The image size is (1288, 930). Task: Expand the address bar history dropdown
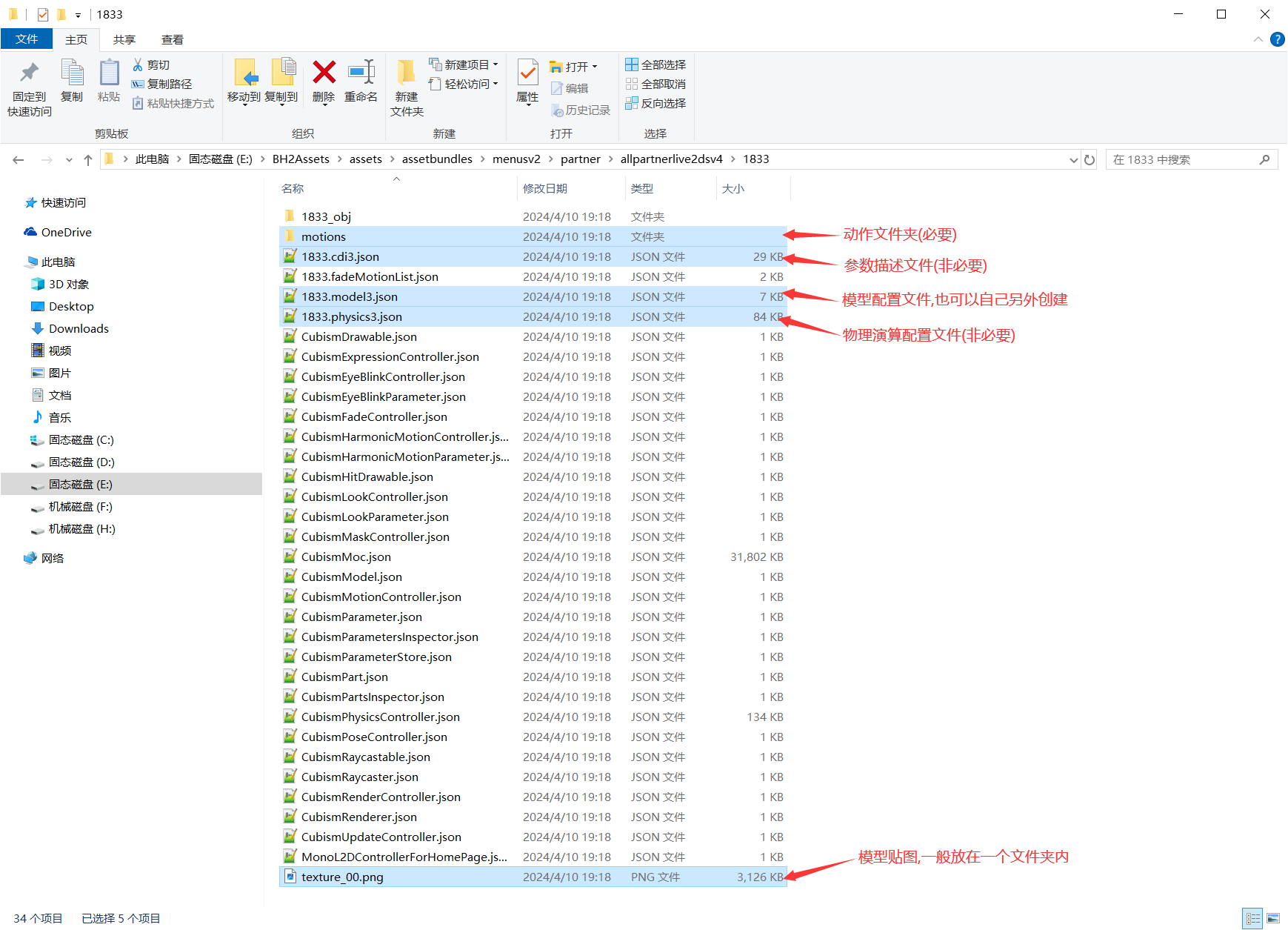coord(1074,160)
